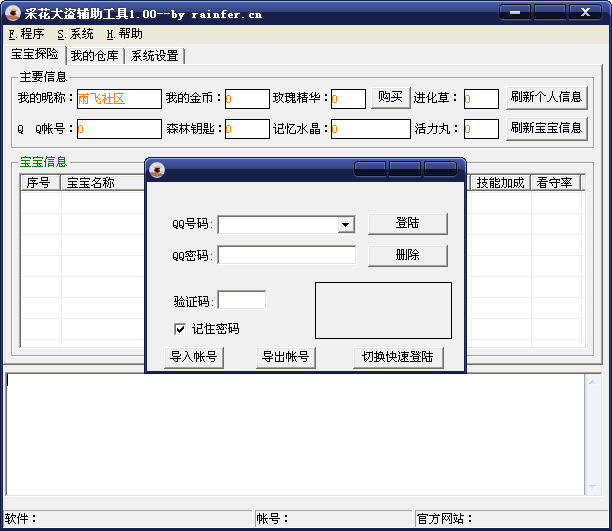This screenshot has height=531, width=612.
Task: Switch to the 我的仓库 tab
Action: (95, 56)
